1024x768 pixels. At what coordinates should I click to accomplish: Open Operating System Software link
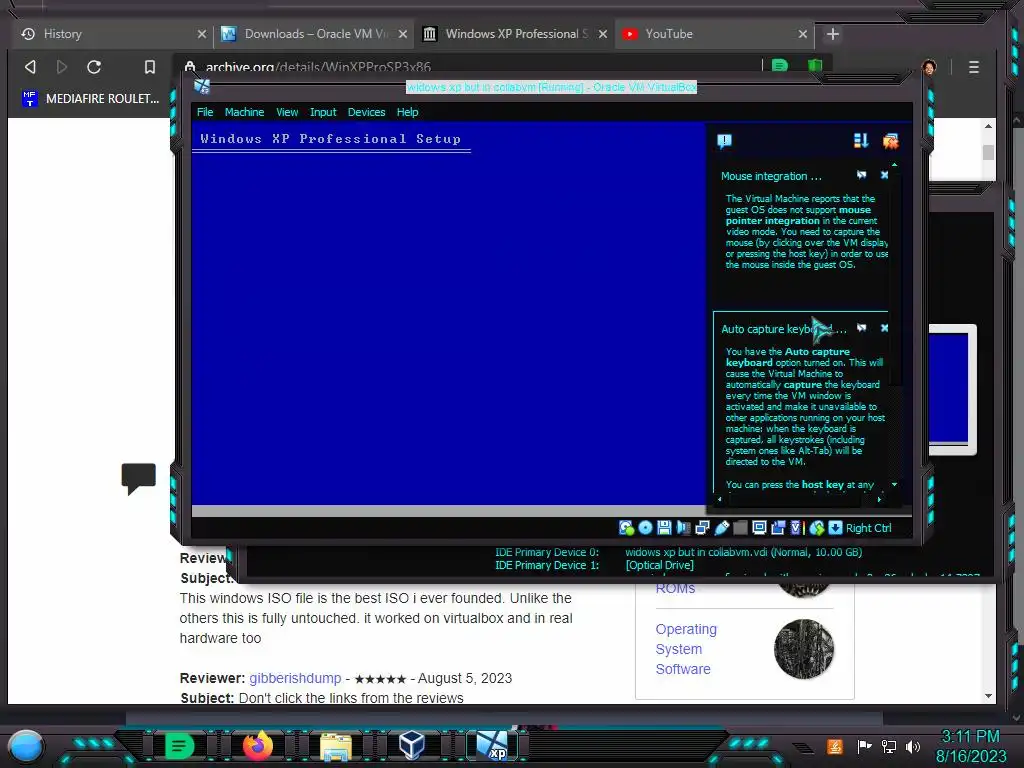686,648
